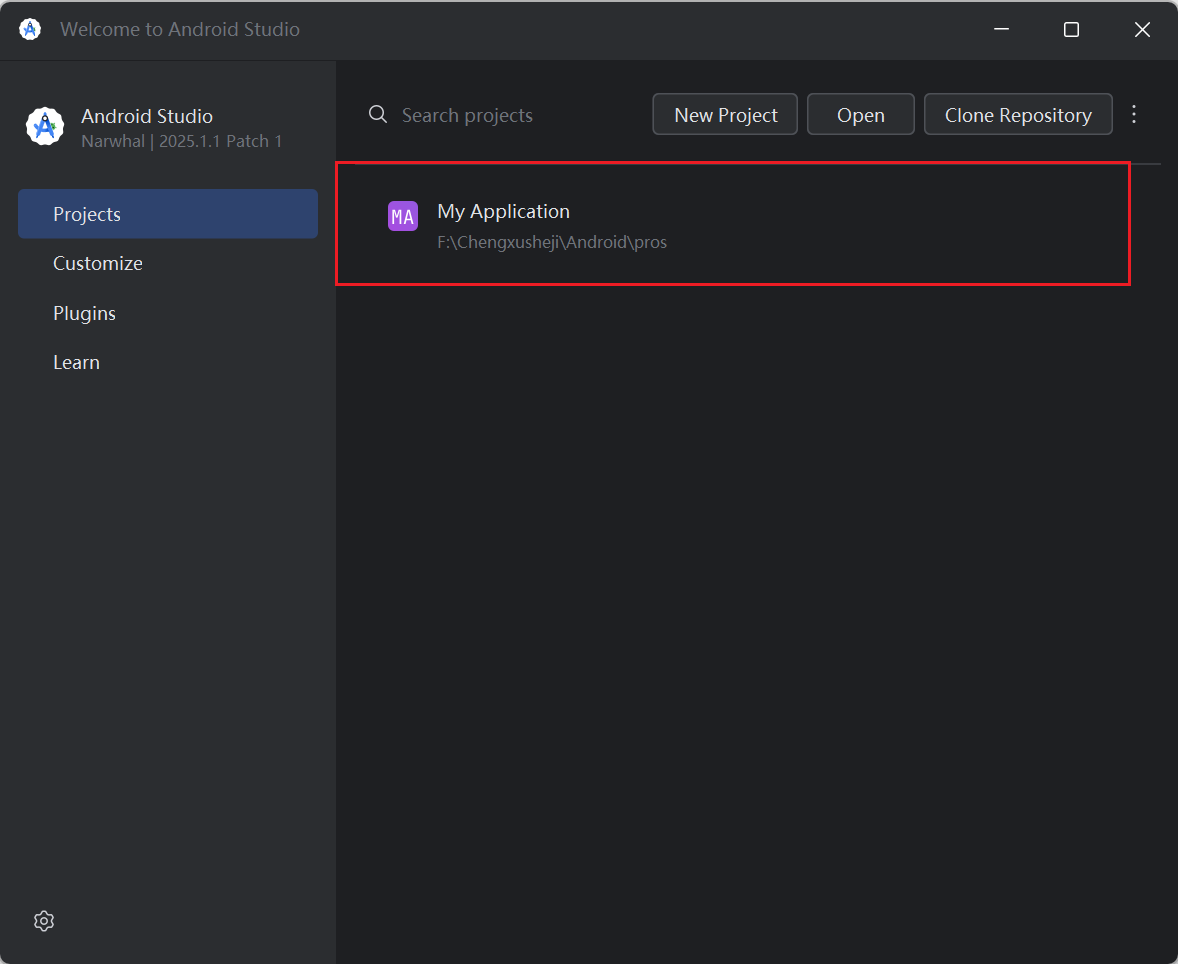
Task: Switch to the Customize tab
Action: [168, 263]
